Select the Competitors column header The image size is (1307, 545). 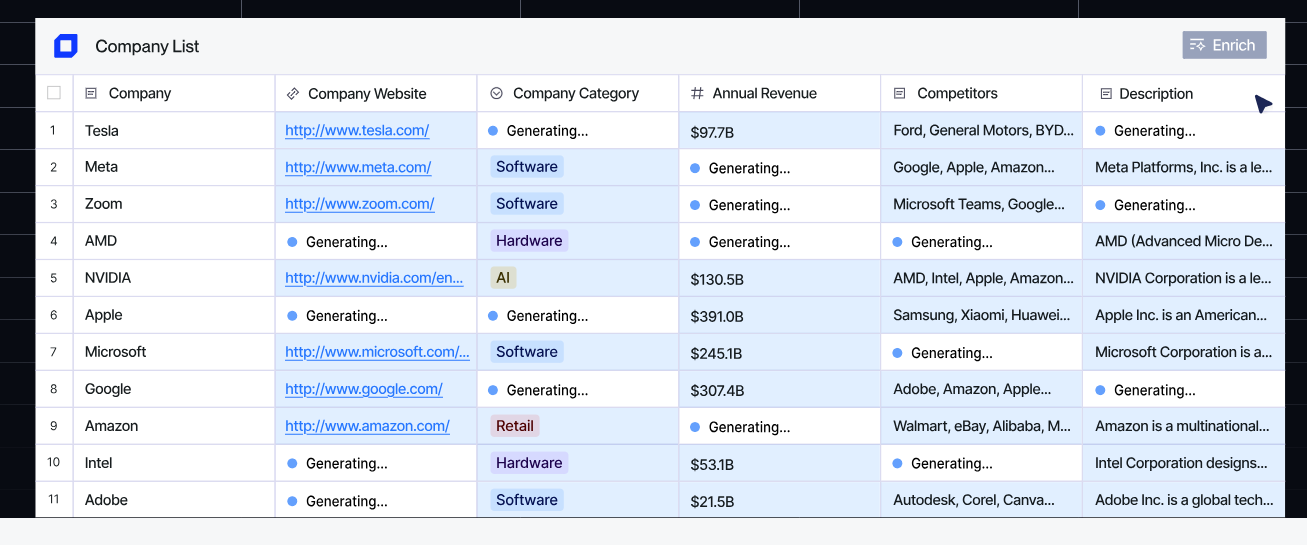click(x=982, y=93)
